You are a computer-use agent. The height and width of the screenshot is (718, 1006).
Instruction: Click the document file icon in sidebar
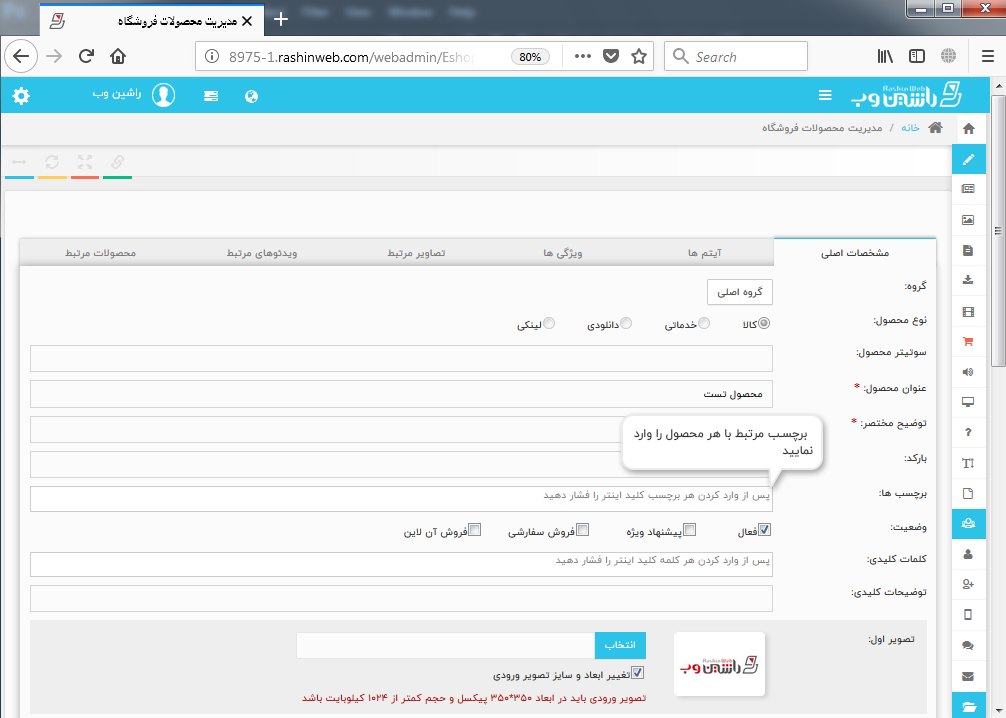[968, 250]
